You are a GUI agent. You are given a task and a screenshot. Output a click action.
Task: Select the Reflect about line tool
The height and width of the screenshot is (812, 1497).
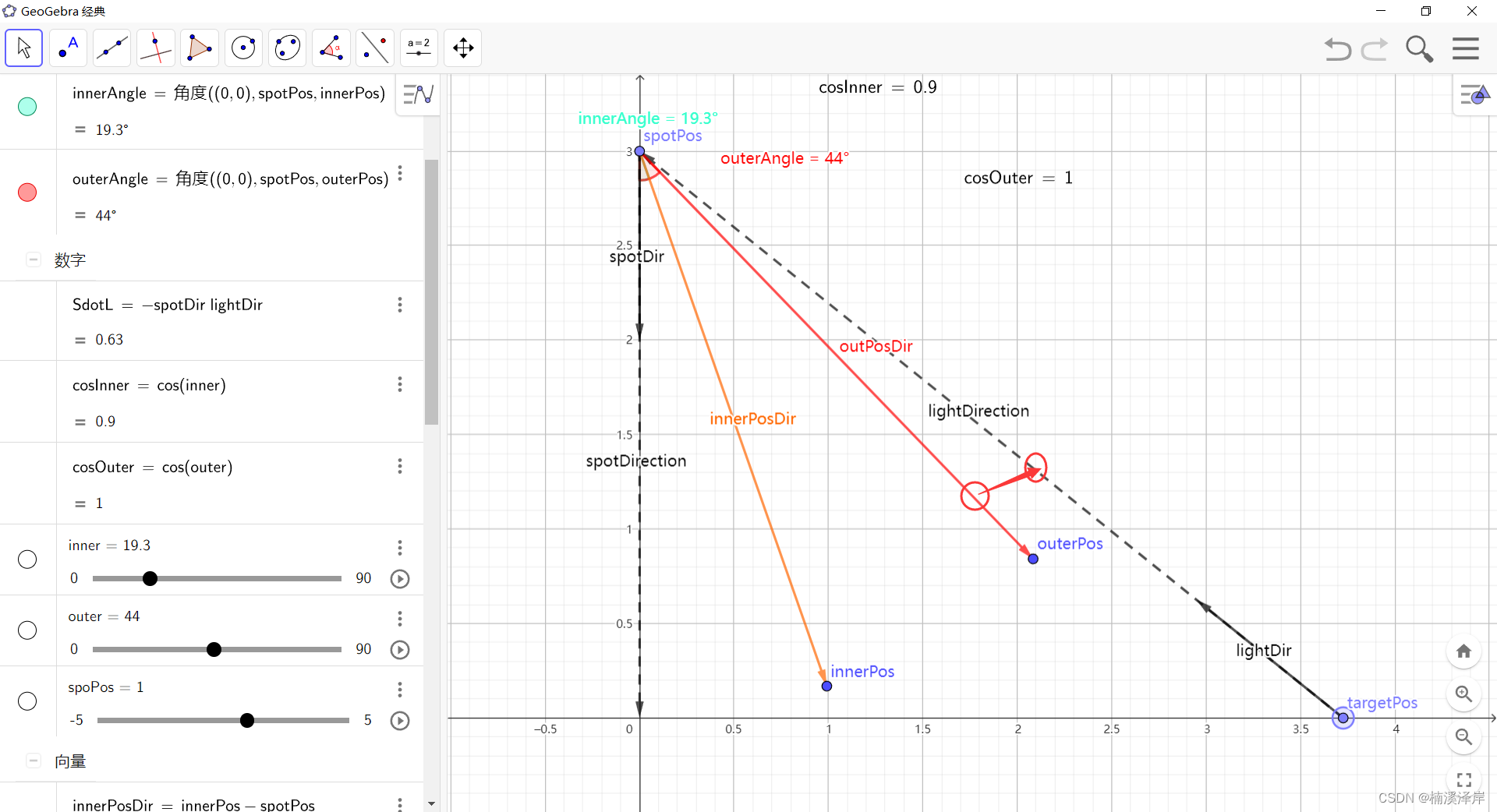[x=375, y=48]
